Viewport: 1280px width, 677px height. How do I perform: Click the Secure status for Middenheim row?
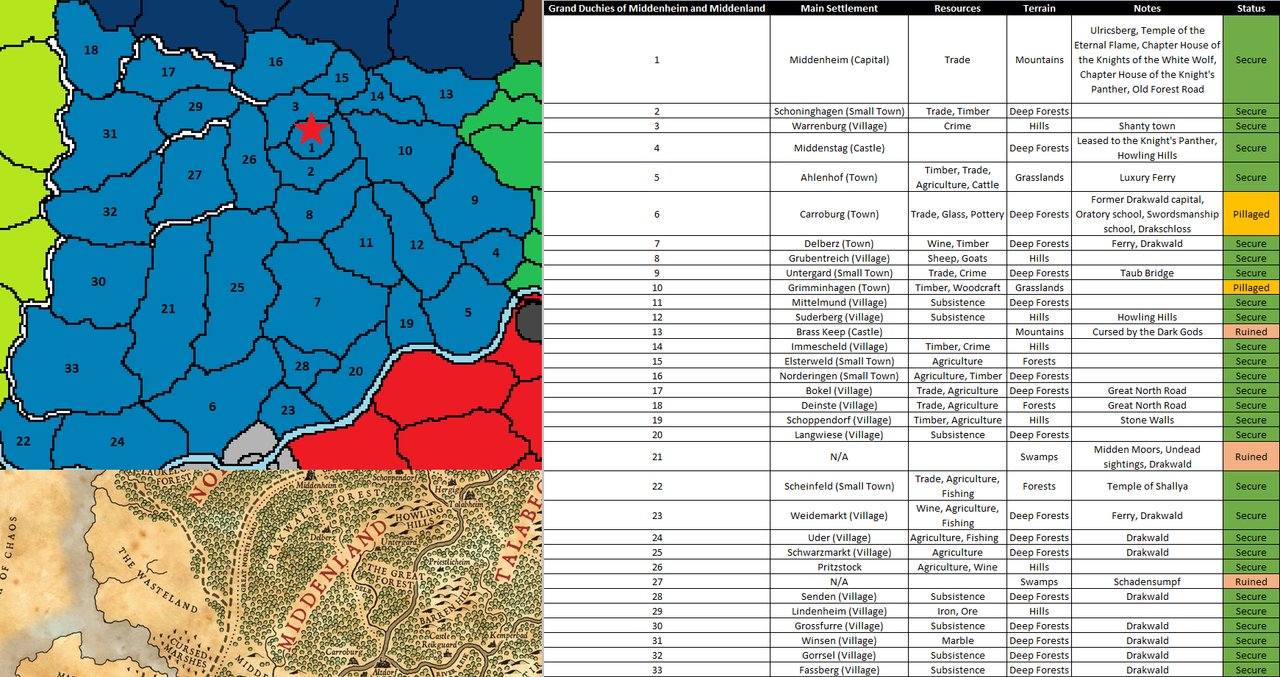tap(1251, 60)
